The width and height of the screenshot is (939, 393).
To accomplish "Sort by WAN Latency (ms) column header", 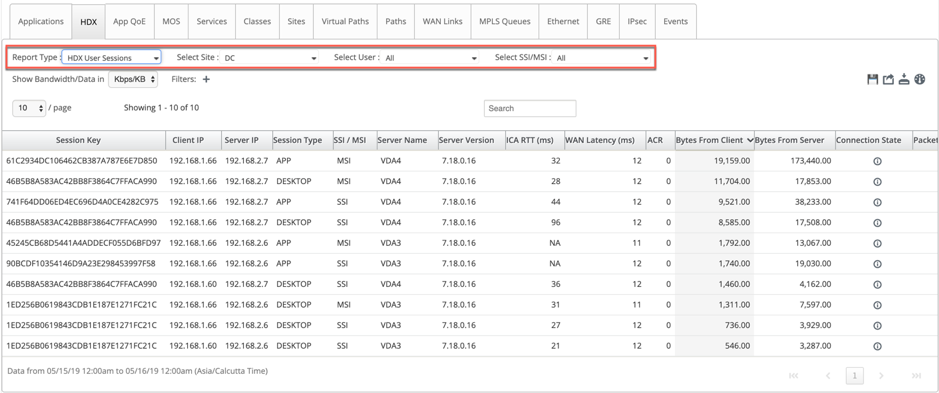I will (604, 140).
